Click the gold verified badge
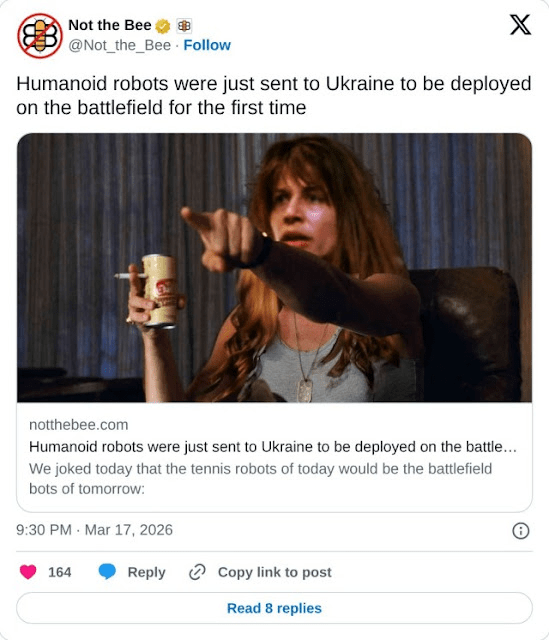The height and width of the screenshot is (640, 549). click(163, 26)
